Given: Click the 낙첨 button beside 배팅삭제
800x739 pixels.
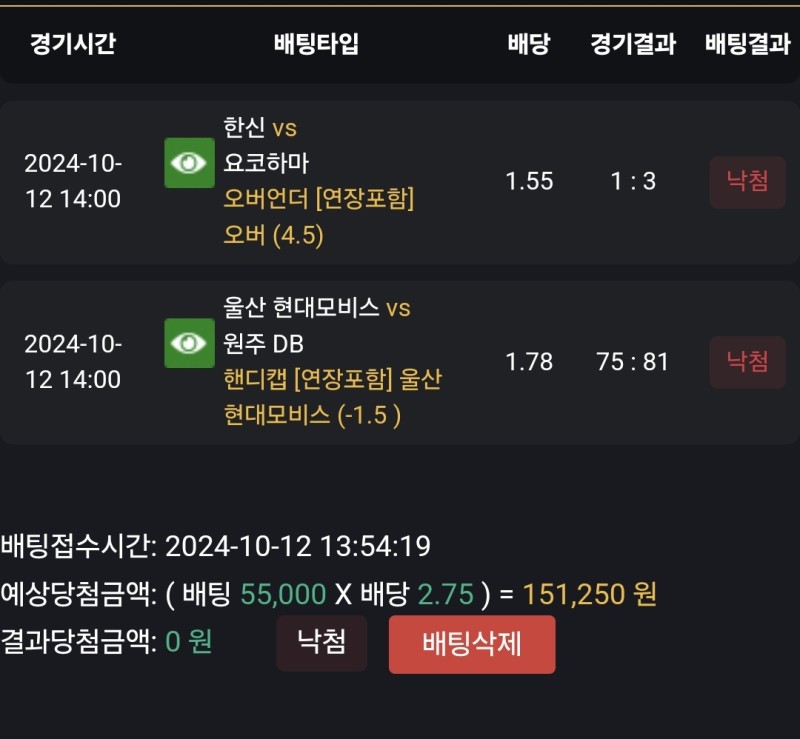Looking at the screenshot, I should 321,642.
